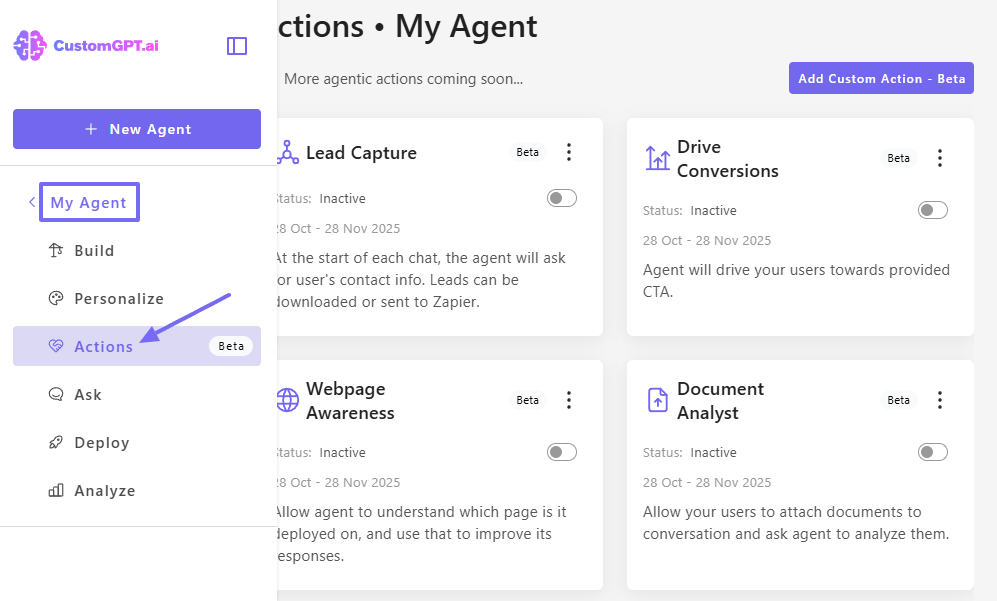
Task: Select Actions in the sidebar
Action: (102, 345)
